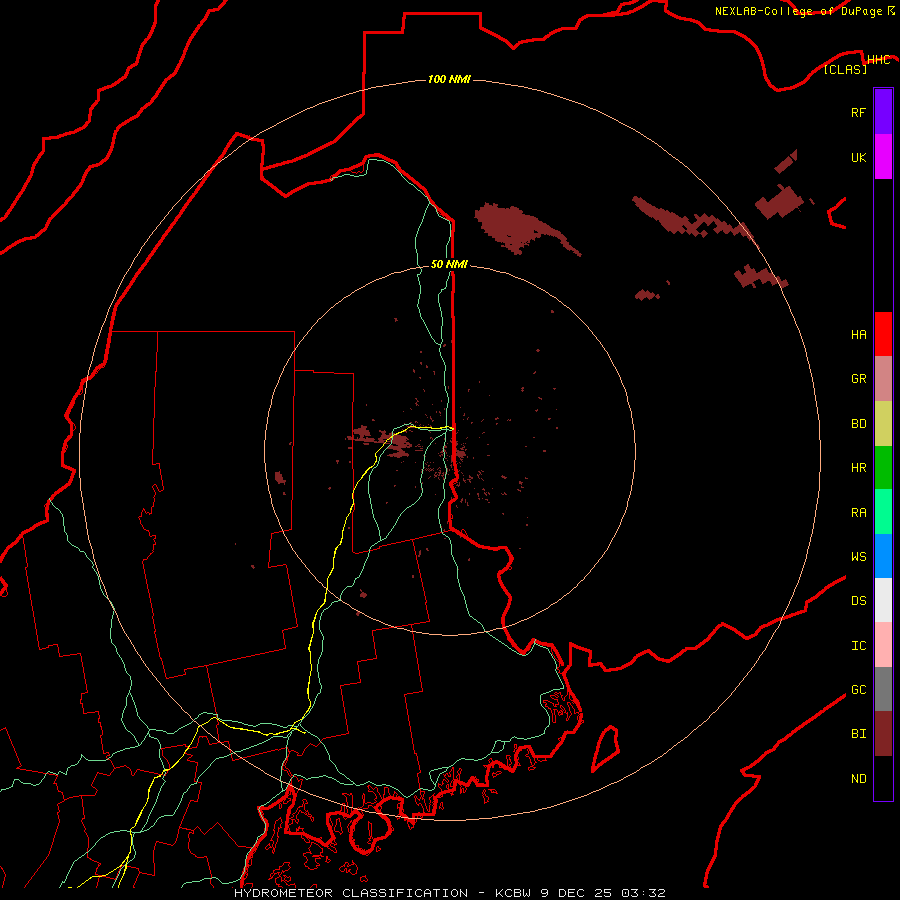This screenshot has width=900, height=900.
Task: Click the HR legend label
Action: [x=858, y=468]
